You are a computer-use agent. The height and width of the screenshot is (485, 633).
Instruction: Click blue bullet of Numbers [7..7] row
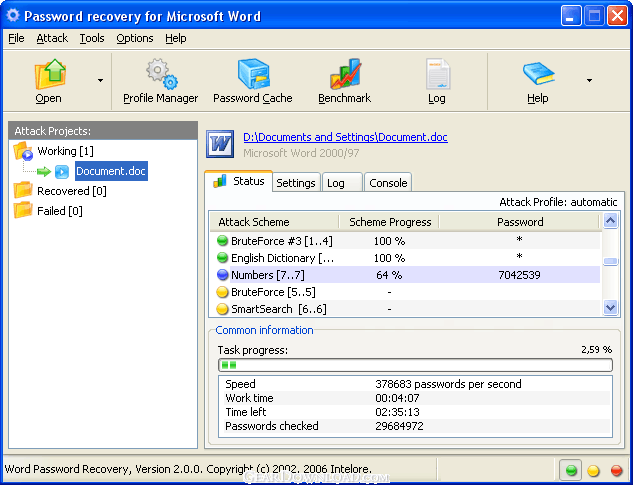coord(222,275)
